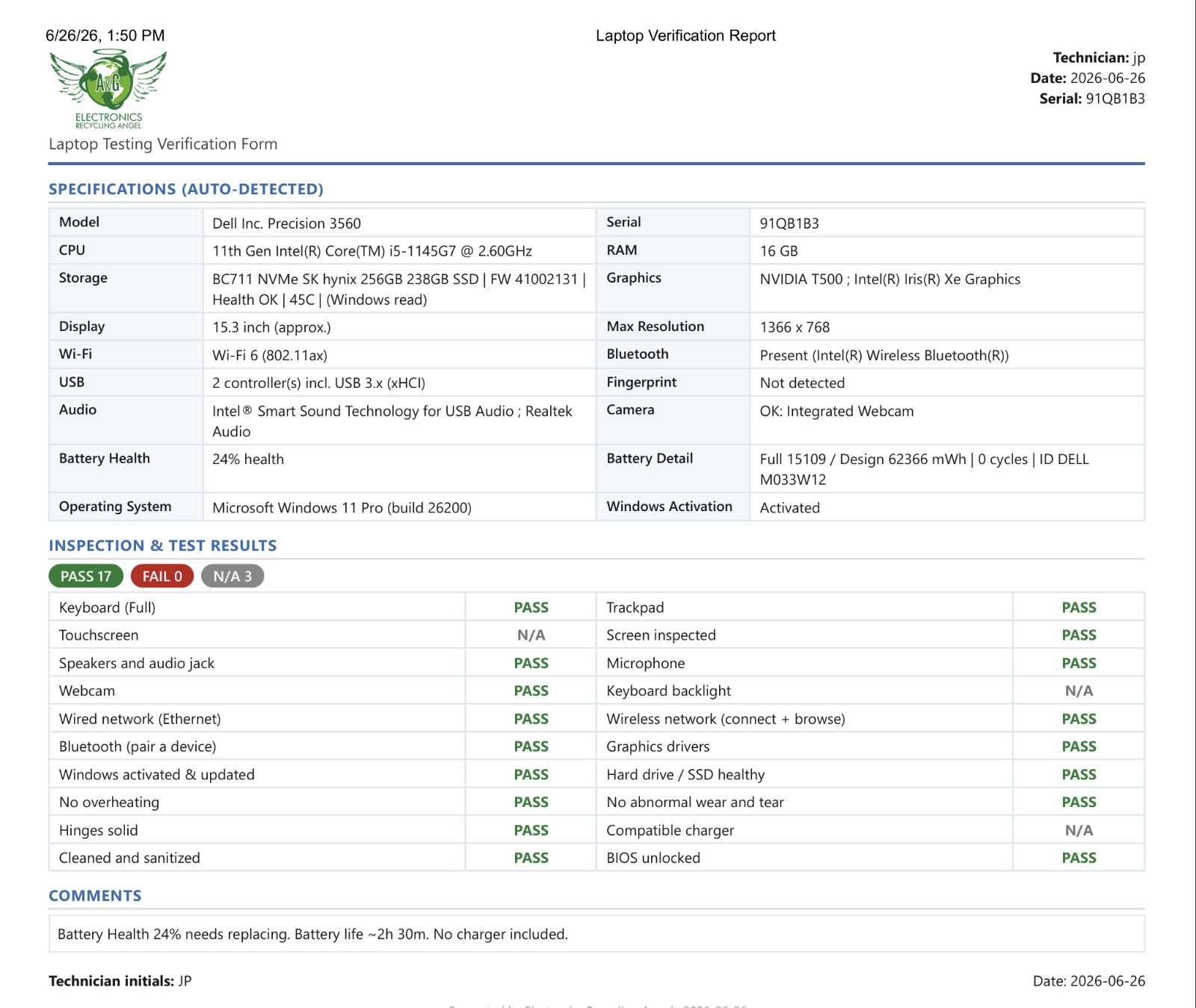Click PASS result for Wireless network
Viewport: 1196px width, 1008px height.
pyautogui.click(x=1079, y=719)
